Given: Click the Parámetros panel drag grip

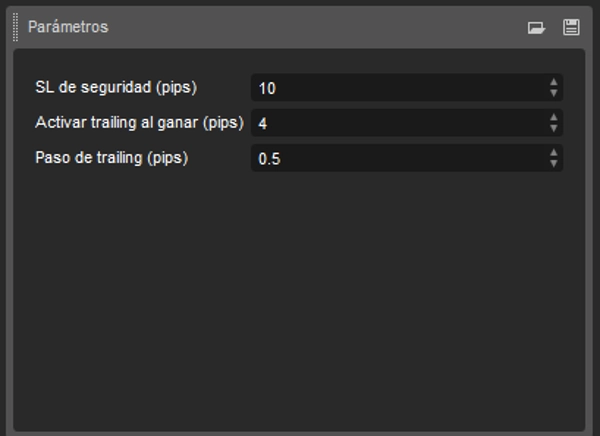Looking at the screenshot, I should click(x=17, y=27).
